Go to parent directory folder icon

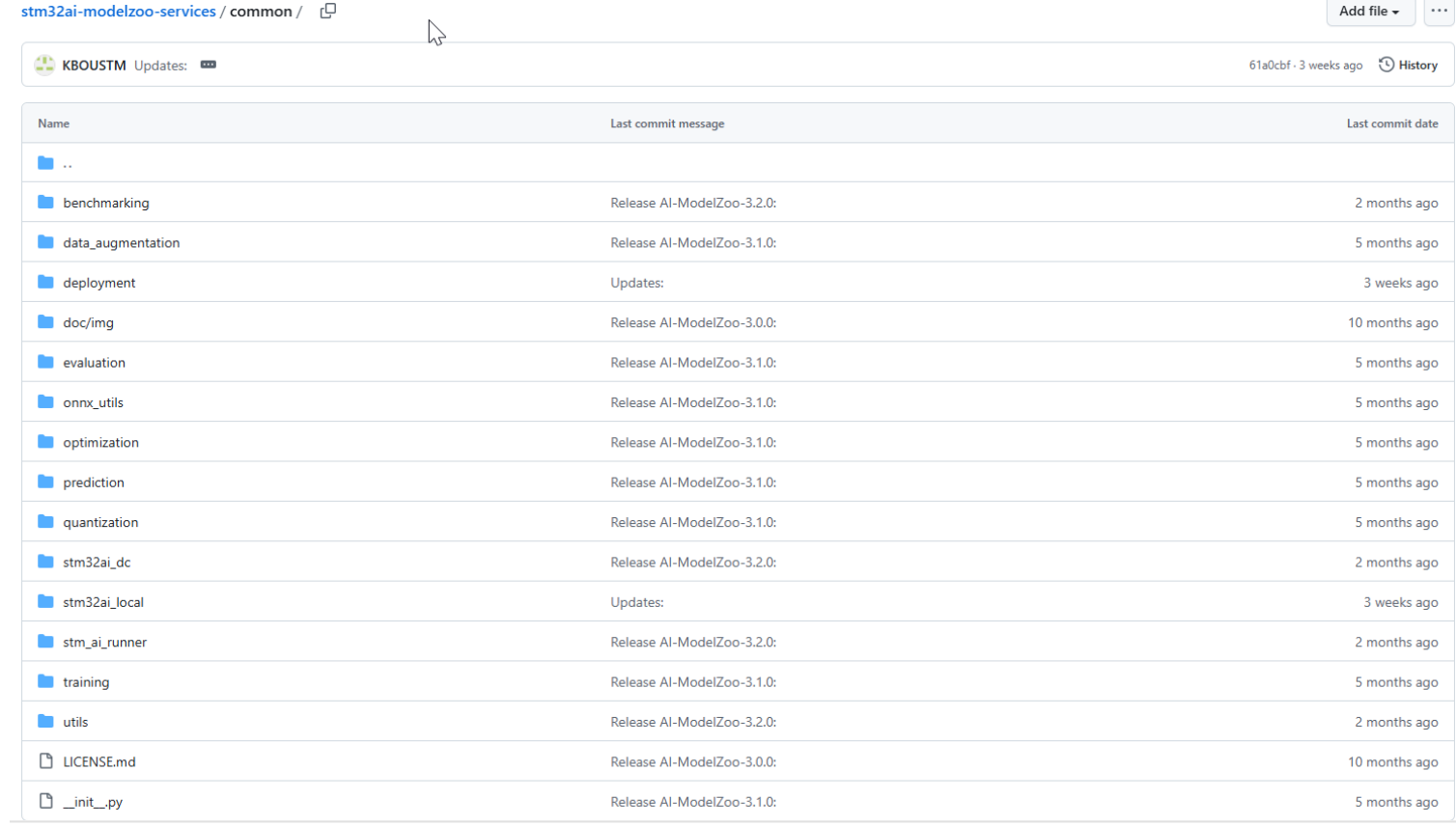[x=45, y=163]
